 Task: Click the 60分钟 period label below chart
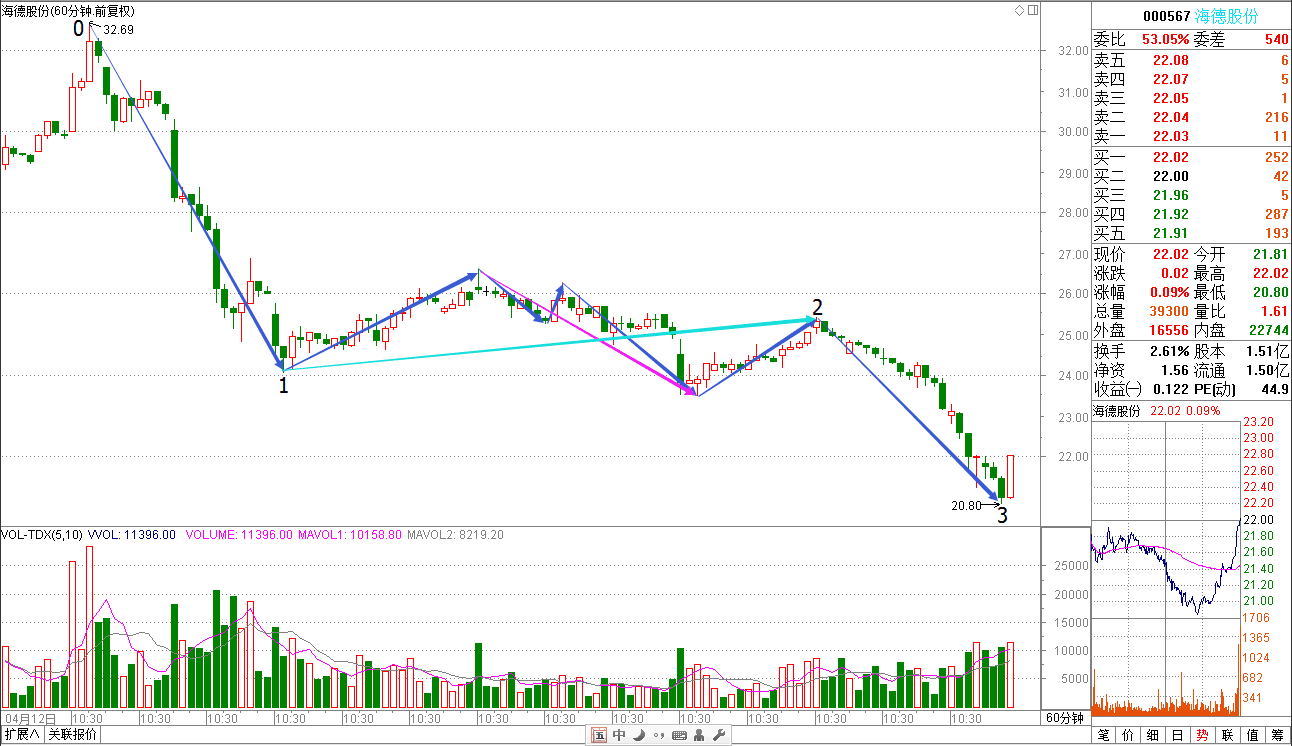[1065, 718]
